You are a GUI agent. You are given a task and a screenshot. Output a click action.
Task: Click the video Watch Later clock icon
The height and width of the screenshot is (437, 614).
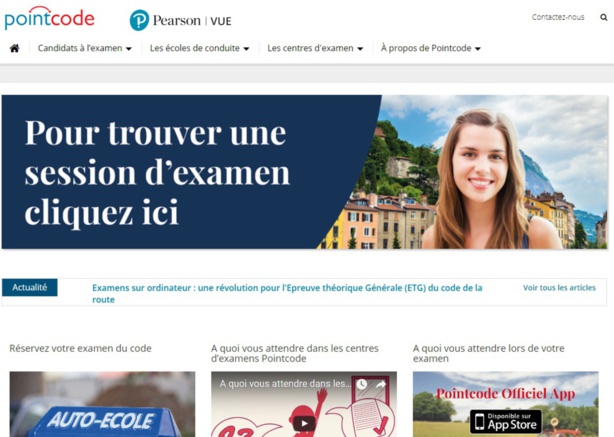point(361,384)
